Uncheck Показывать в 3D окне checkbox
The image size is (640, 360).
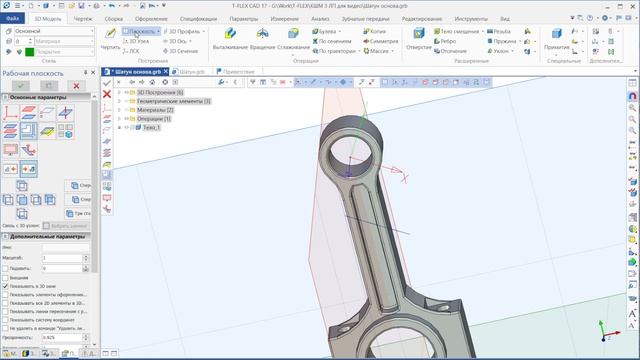pos(5,286)
